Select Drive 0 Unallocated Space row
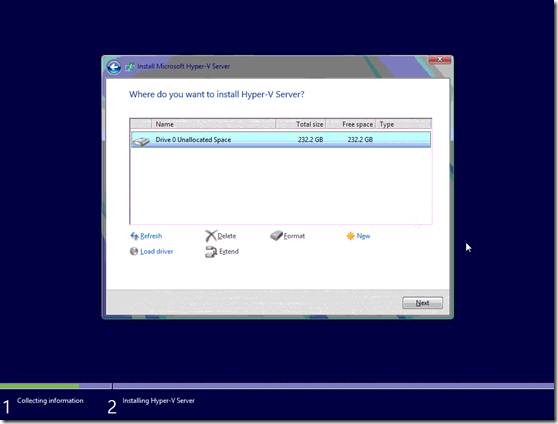Screen dimensions: 558x424 281,140
